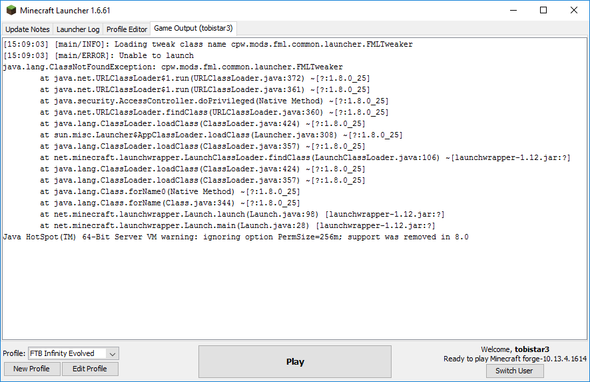Click the Launch.launch(Launch.java:98) stack trace line

(x=242, y=215)
